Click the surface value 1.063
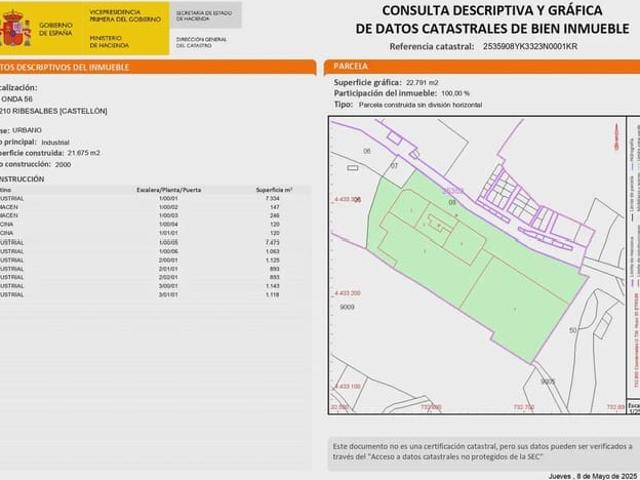640x480 pixels. (272, 251)
